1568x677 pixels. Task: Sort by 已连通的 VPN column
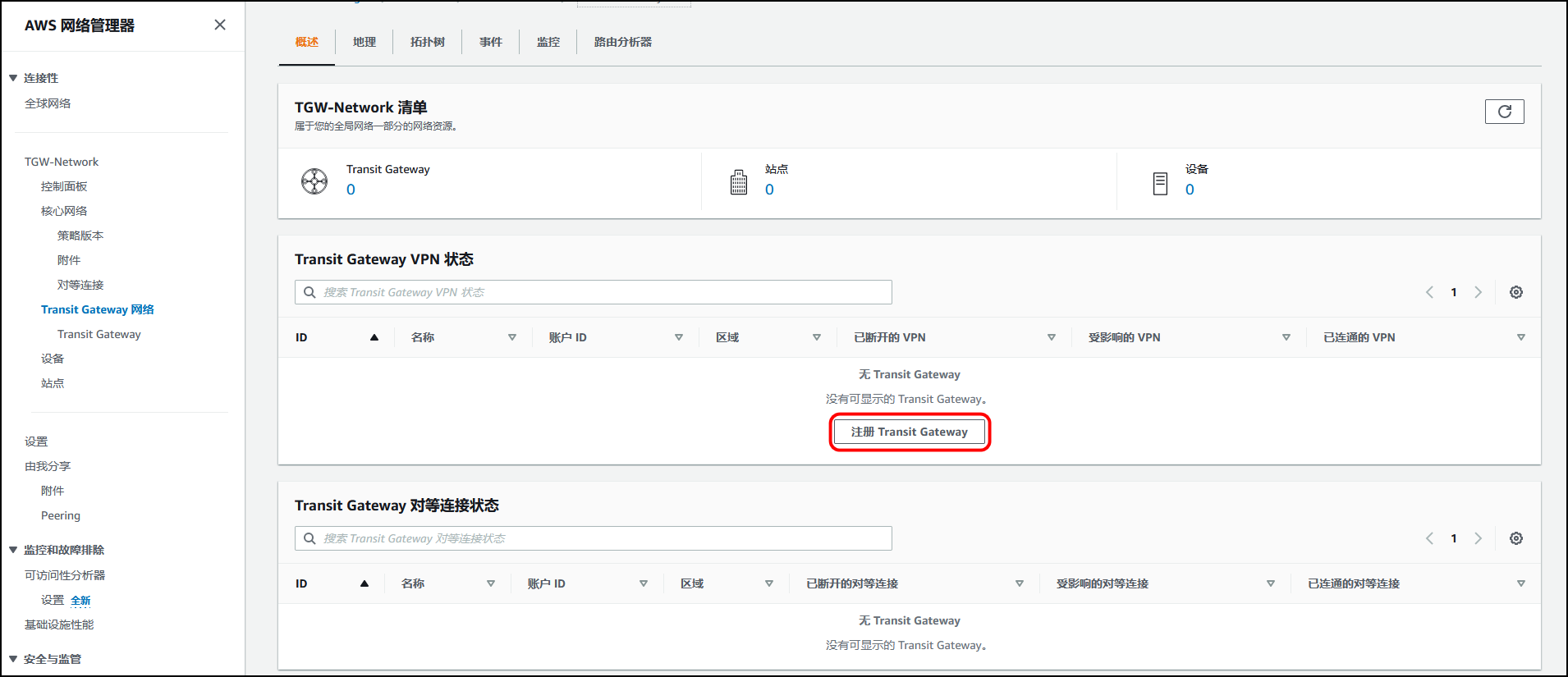(1521, 337)
